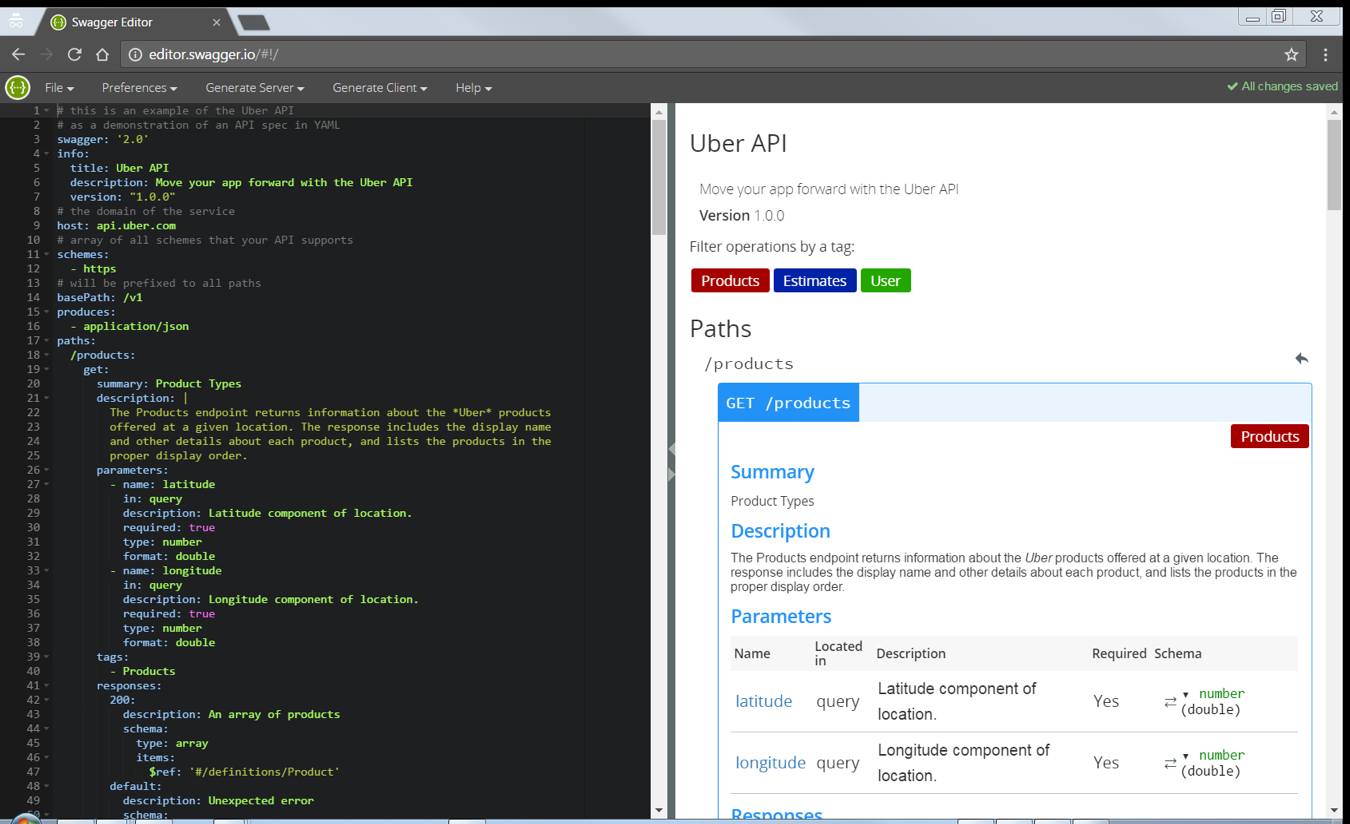This screenshot has height=824, width=1350.
Task: Open the Help dropdown menu
Action: point(474,88)
